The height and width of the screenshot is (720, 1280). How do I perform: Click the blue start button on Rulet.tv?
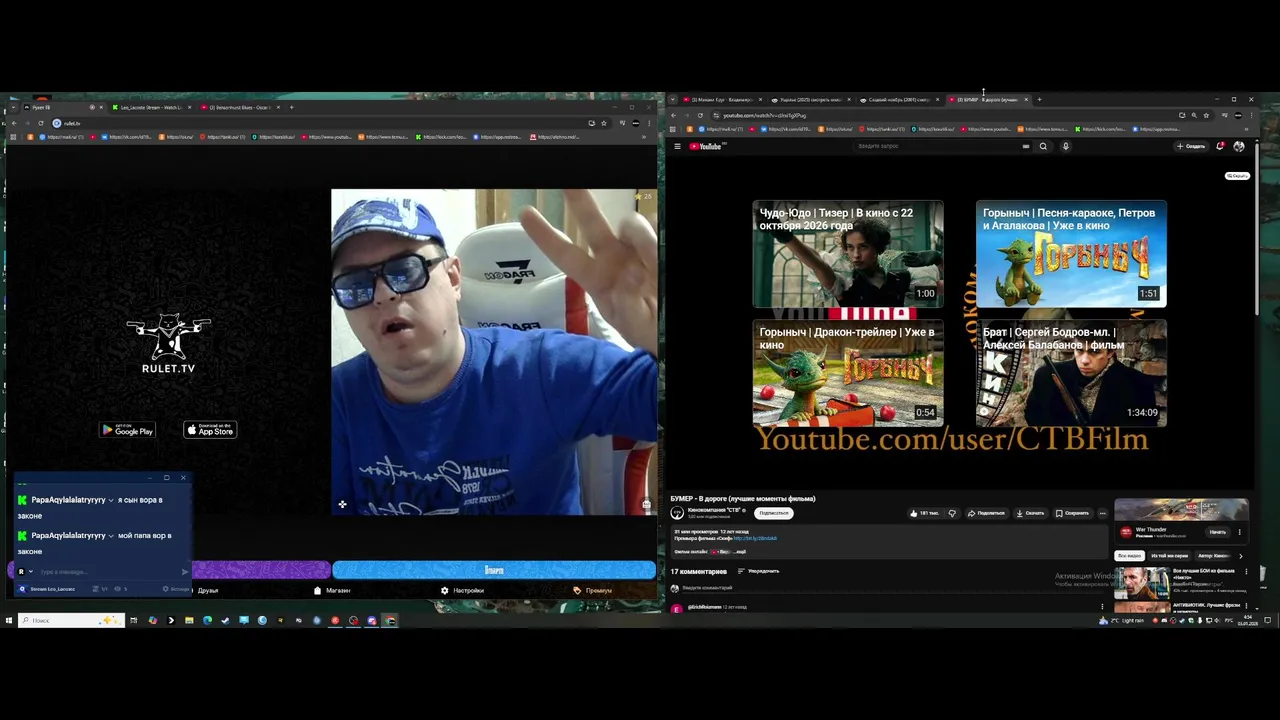494,570
